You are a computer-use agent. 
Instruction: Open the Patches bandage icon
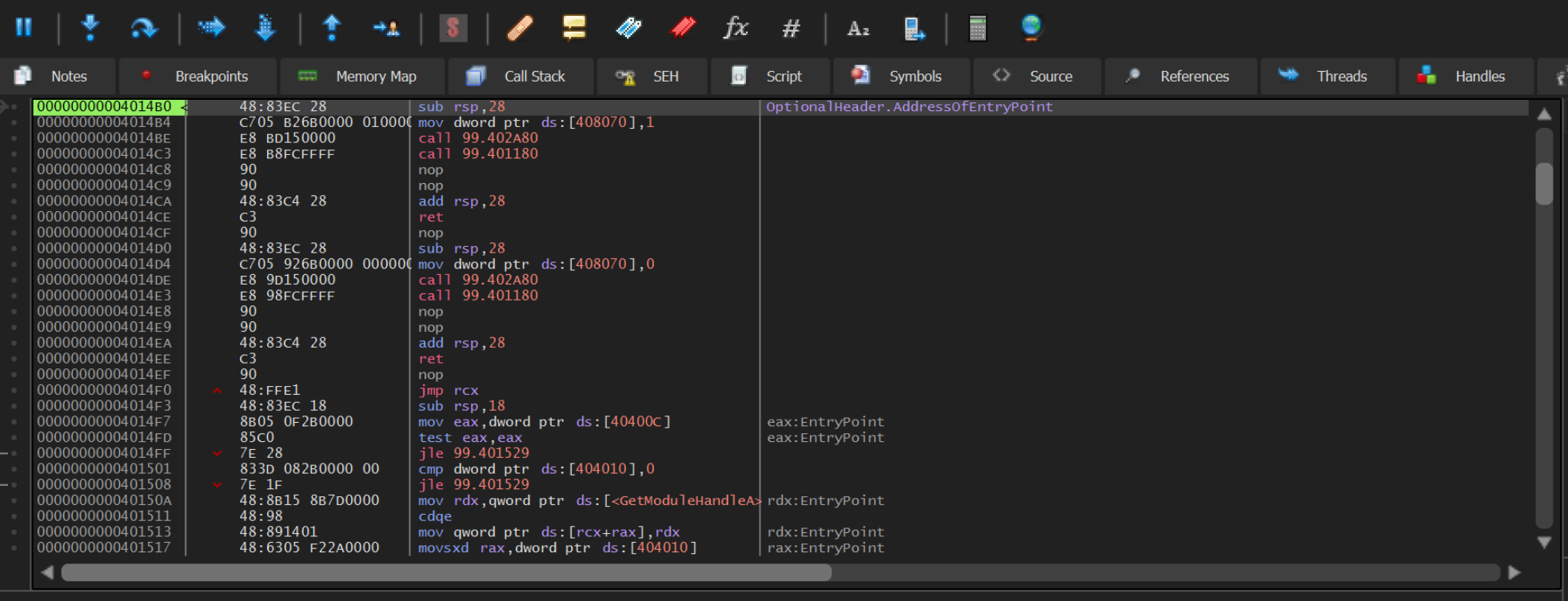(x=520, y=28)
